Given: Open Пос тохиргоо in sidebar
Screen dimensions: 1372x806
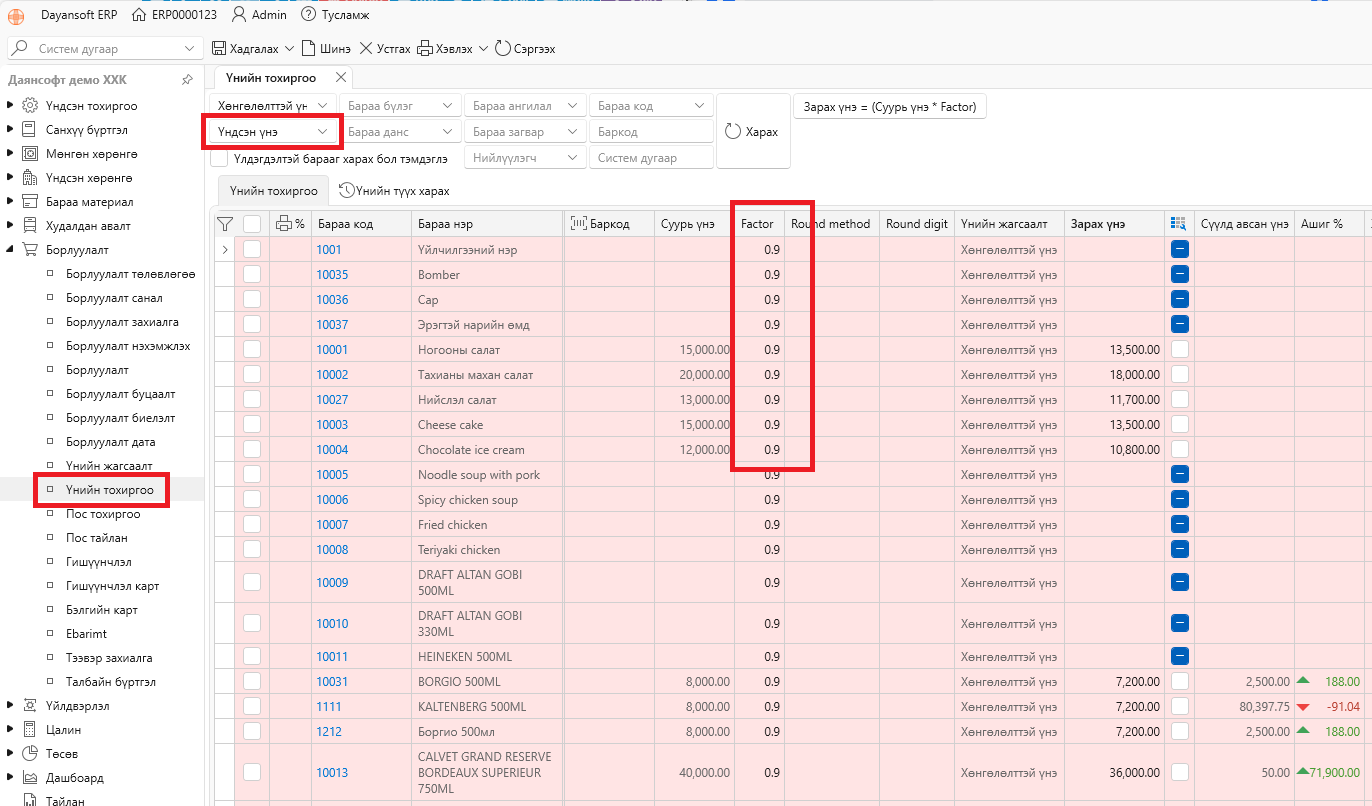Looking at the screenshot, I should tap(103, 514).
